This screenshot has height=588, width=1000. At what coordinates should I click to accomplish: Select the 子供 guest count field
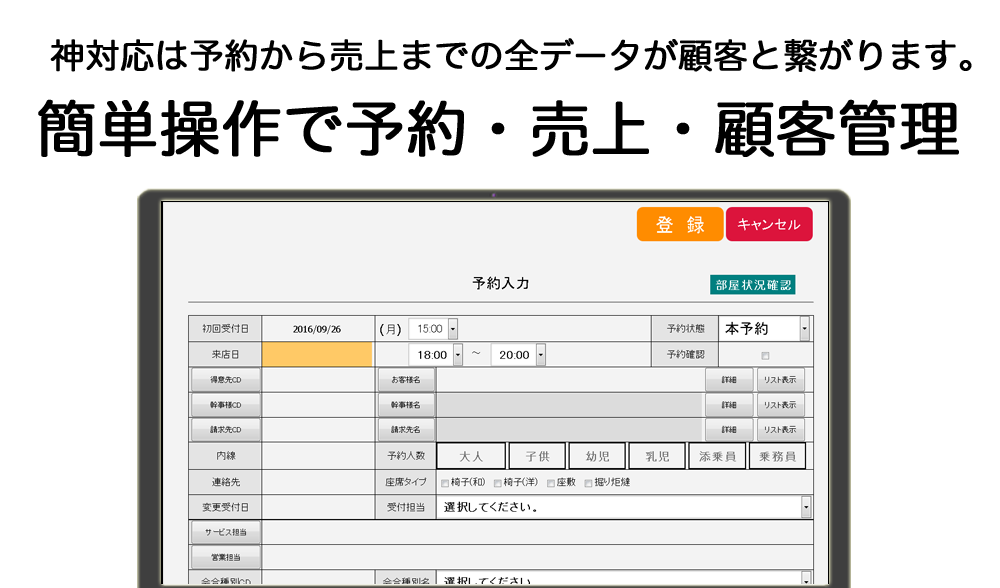click(x=537, y=456)
